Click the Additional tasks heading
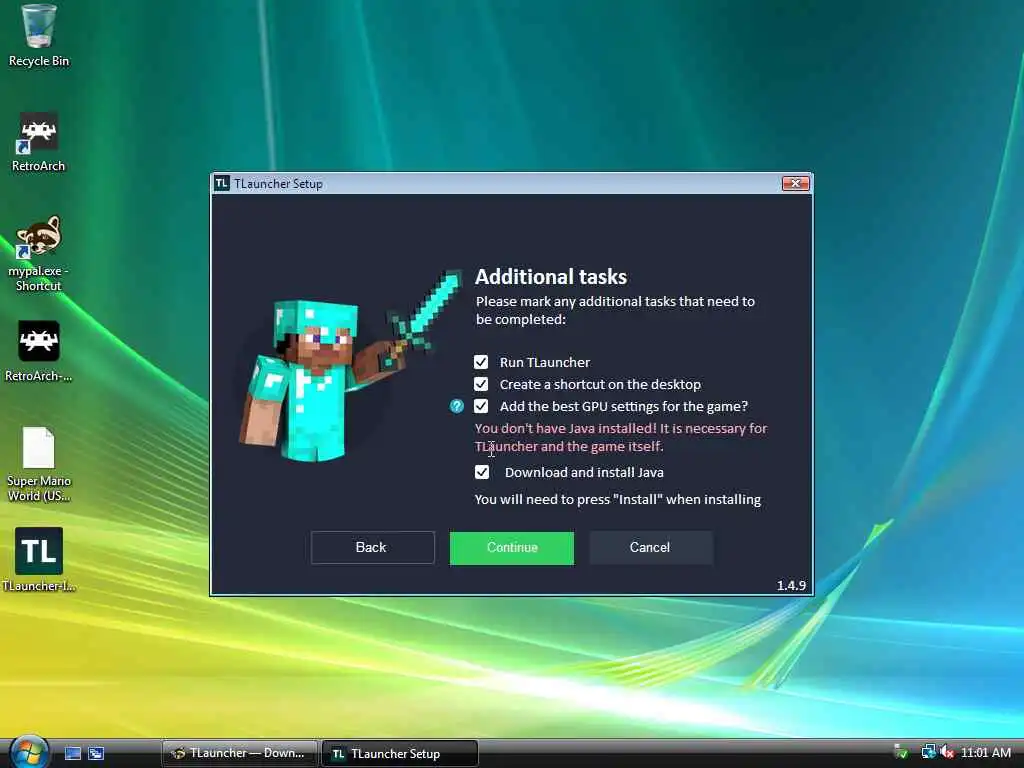1024x768 pixels. click(551, 277)
